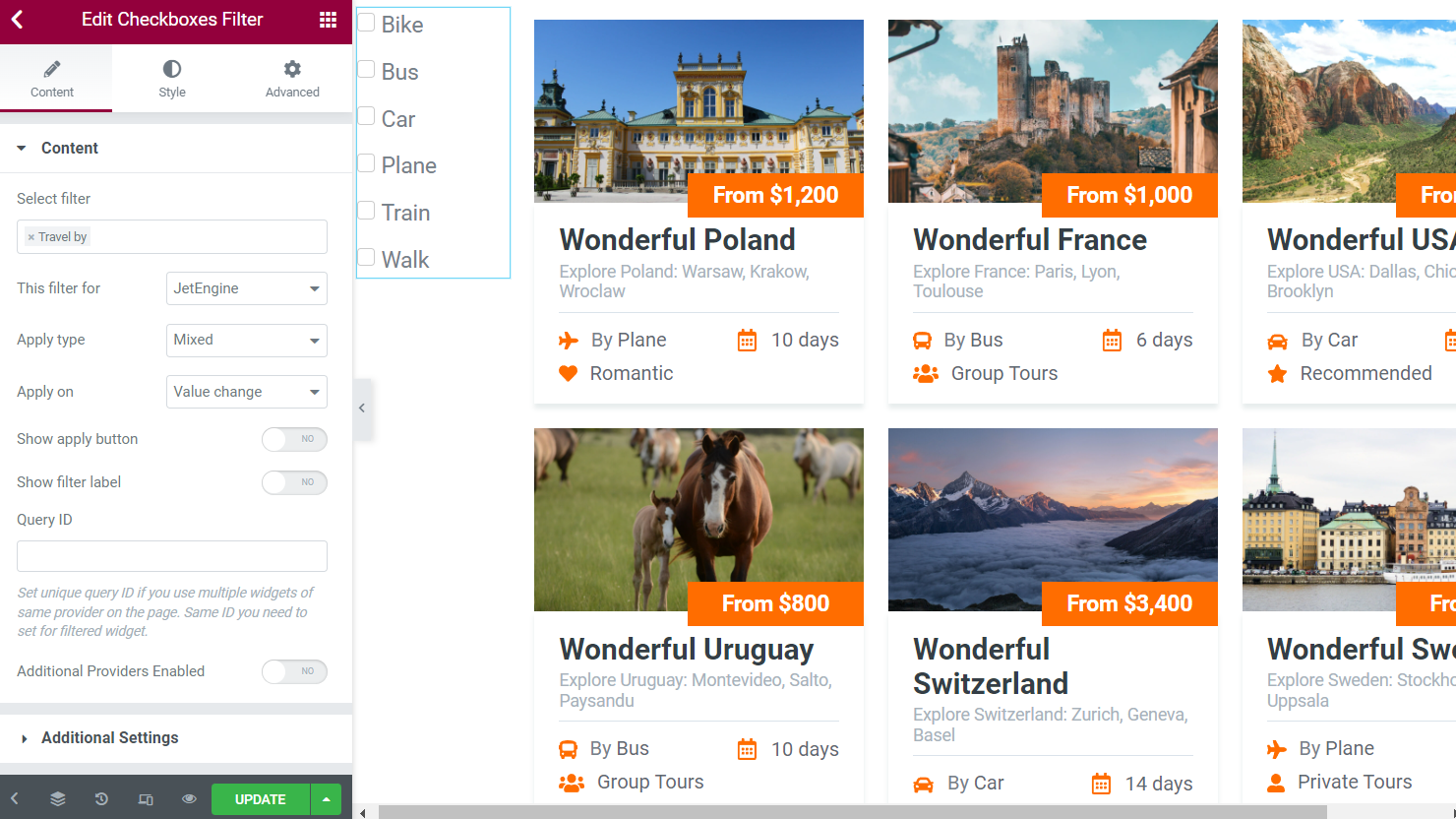
Task: Click the From $1,200 price badge
Action: click(x=775, y=195)
